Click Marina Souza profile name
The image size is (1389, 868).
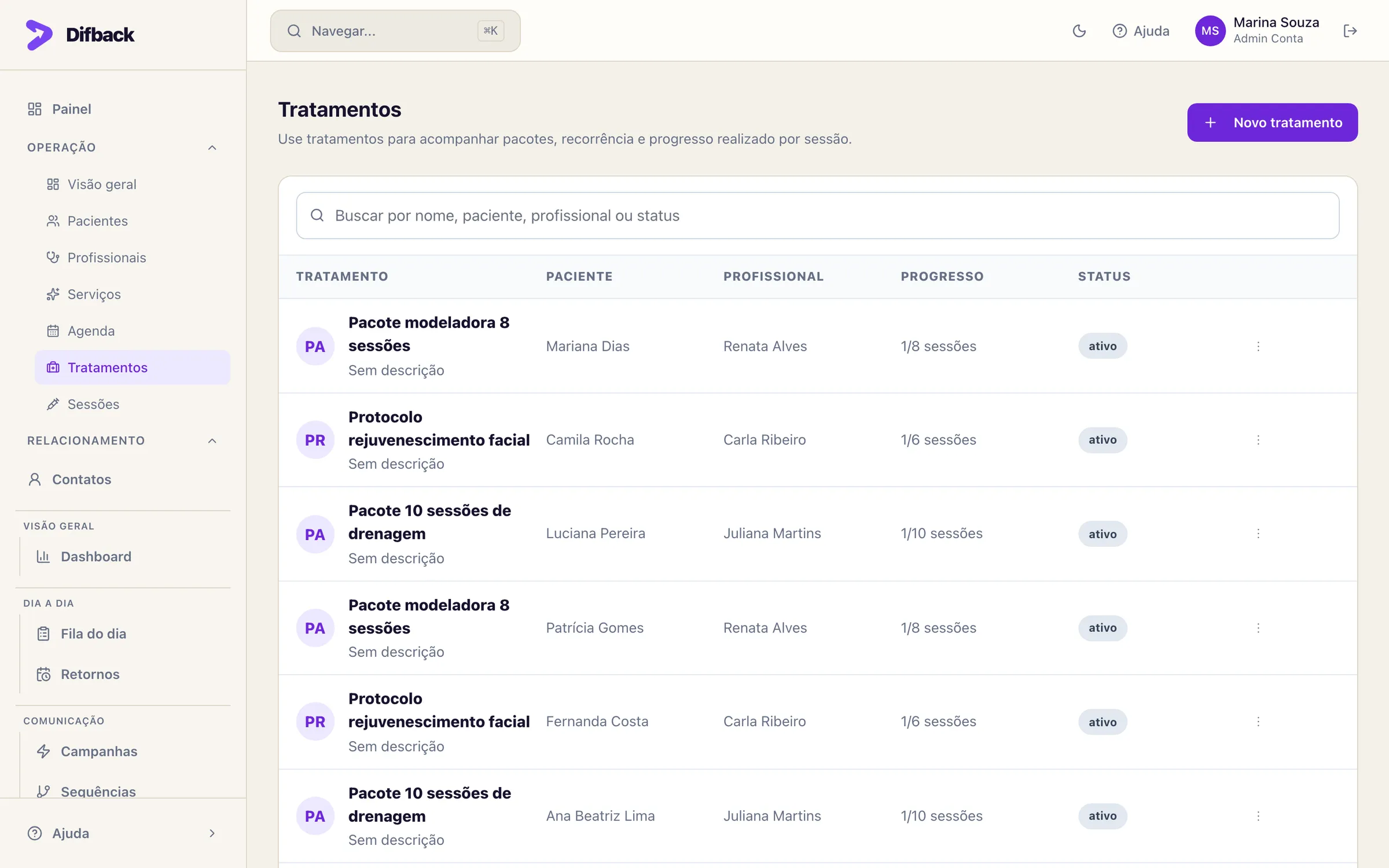click(x=1276, y=23)
